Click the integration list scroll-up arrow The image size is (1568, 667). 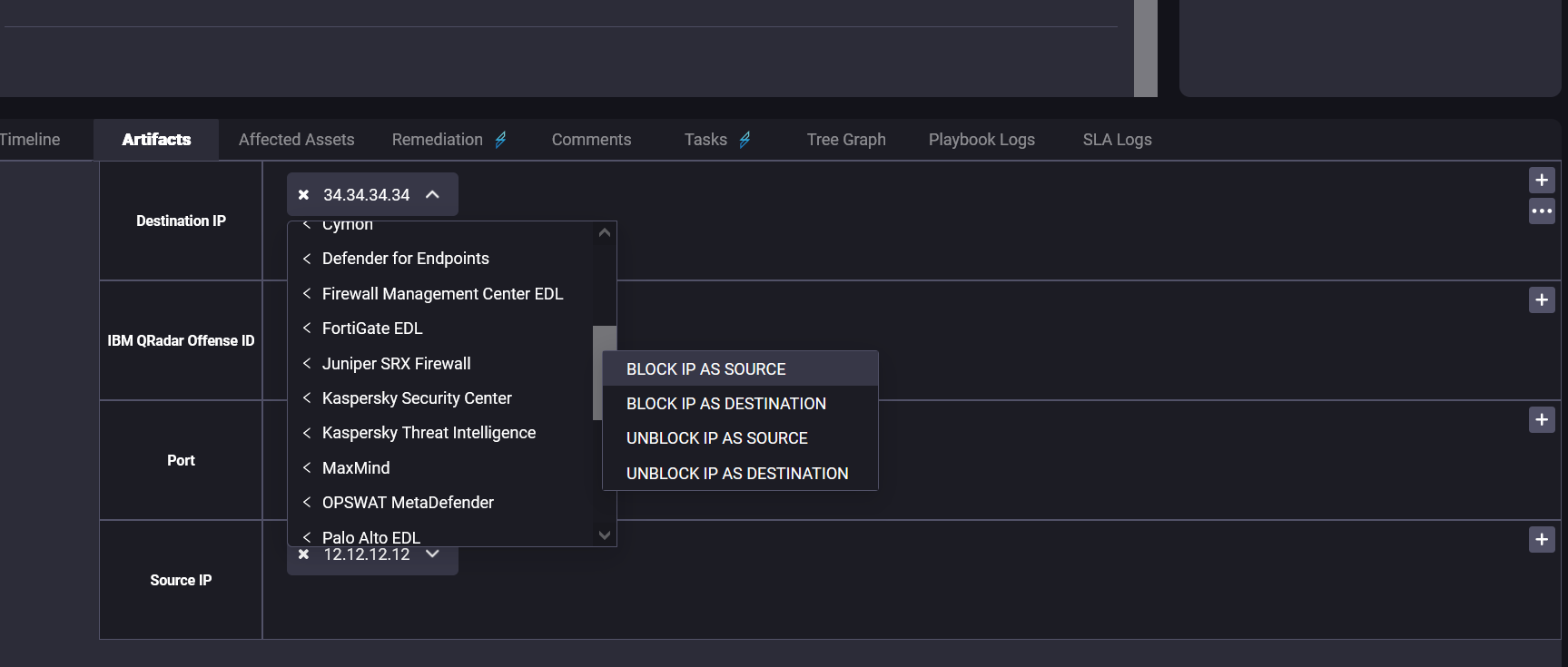pos(605,233)
